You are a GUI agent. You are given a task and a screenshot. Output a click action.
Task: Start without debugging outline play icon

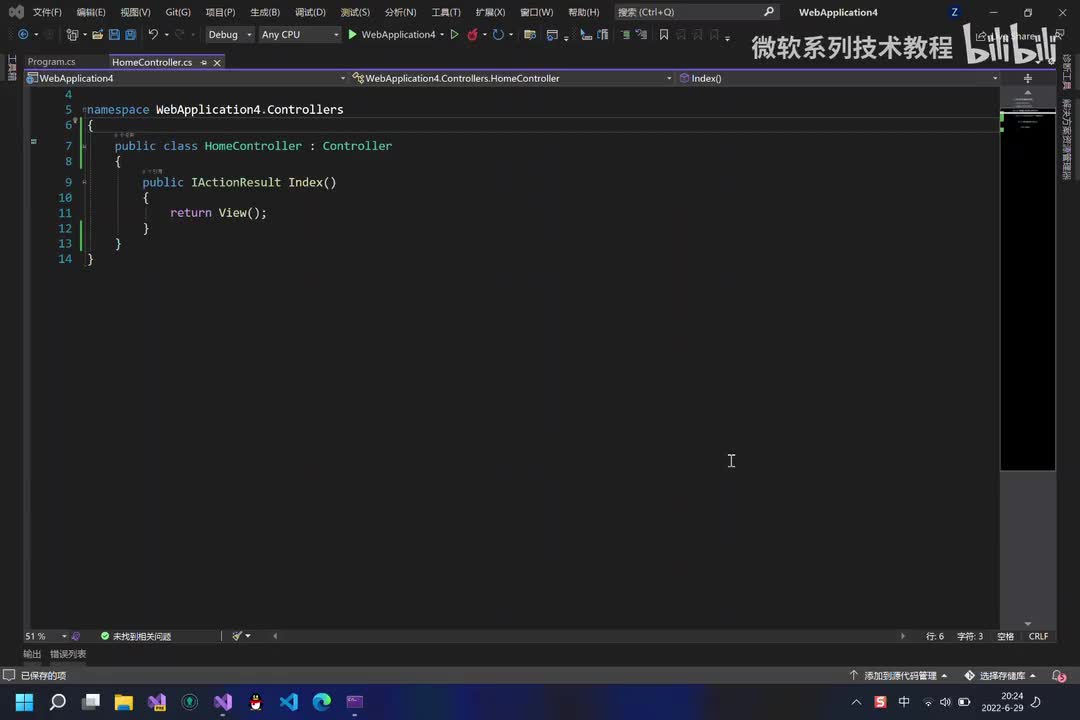pyautogui.click(x=455, y=34)
